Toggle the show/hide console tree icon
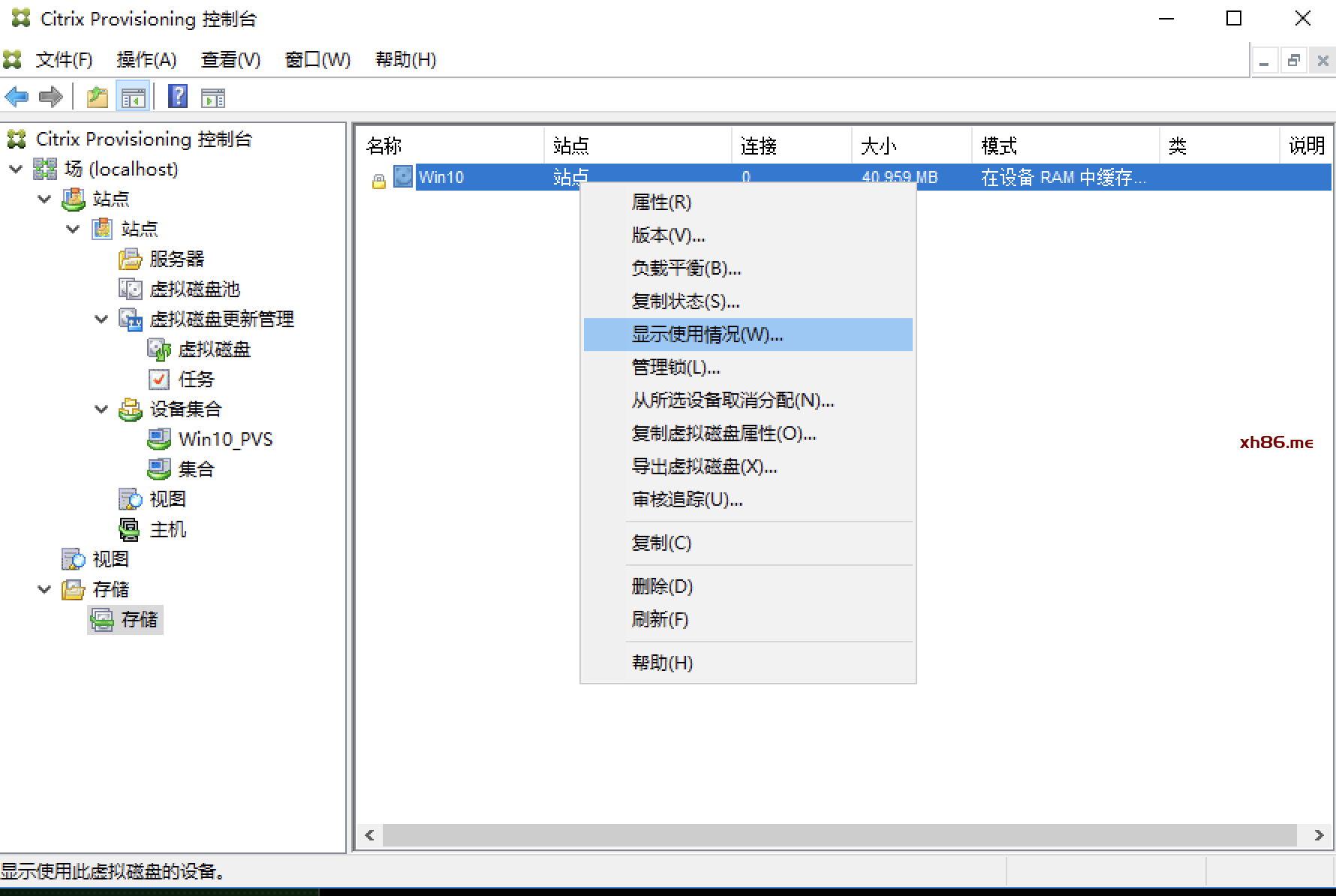 point(133,97)
